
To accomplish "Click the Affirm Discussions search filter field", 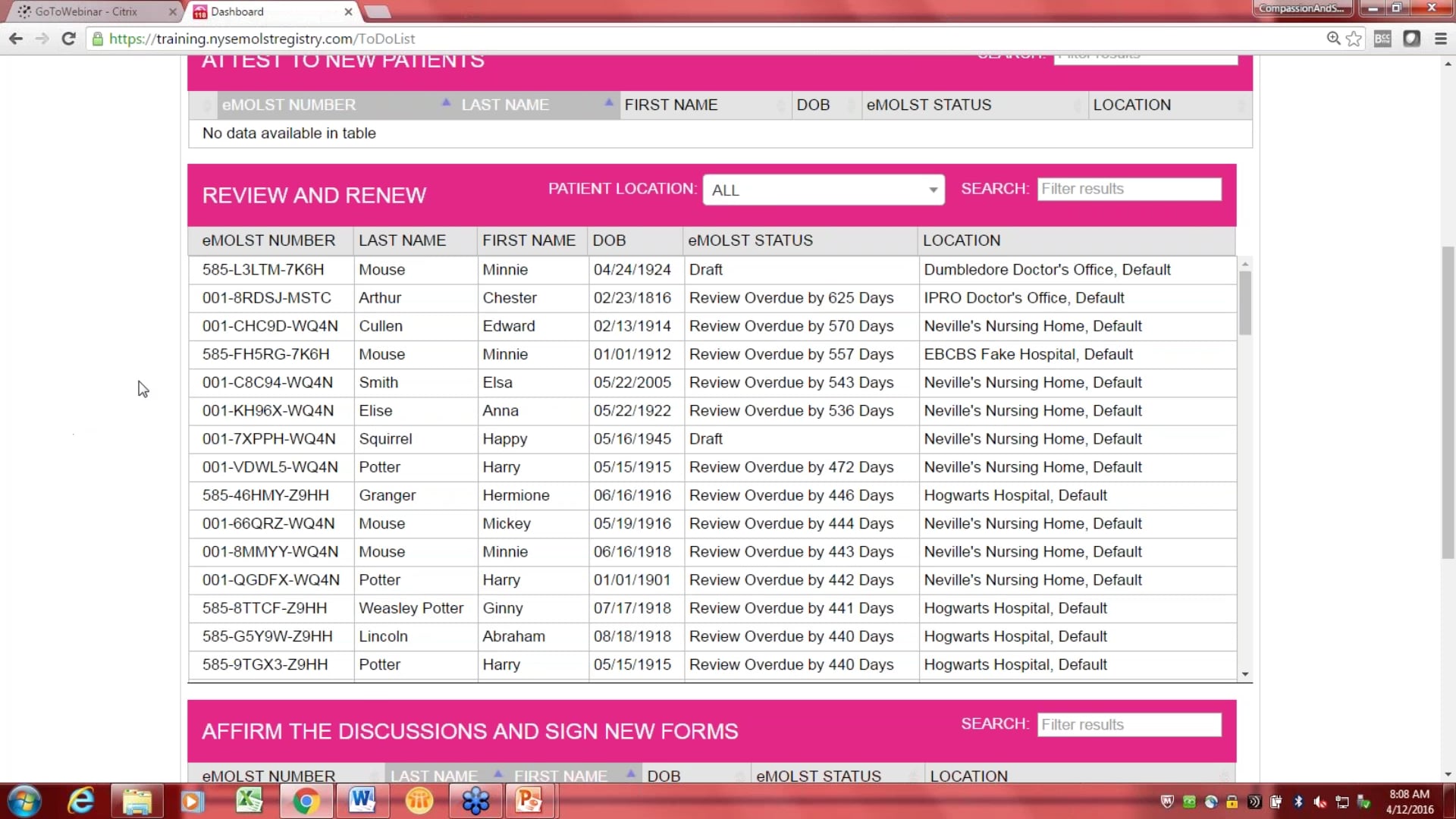I will click(x=1128, y=724).
